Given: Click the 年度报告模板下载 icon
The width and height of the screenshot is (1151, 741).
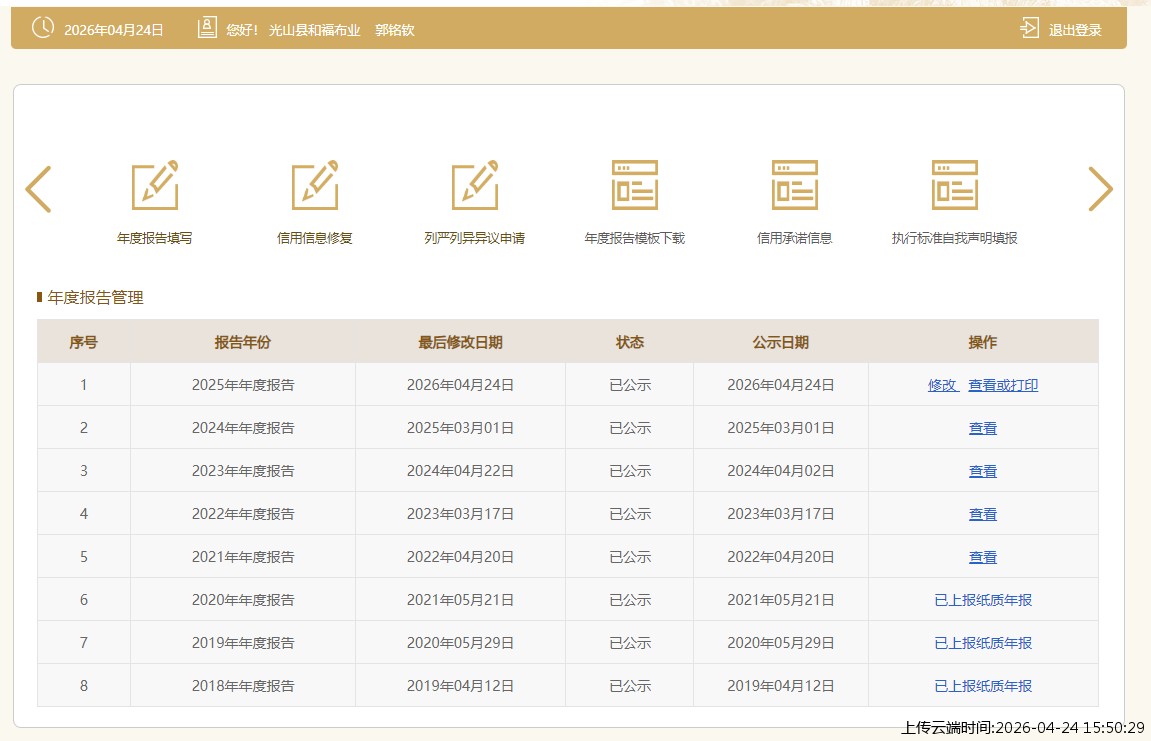Looking at the screenshot, I should [x=635, y=185].
